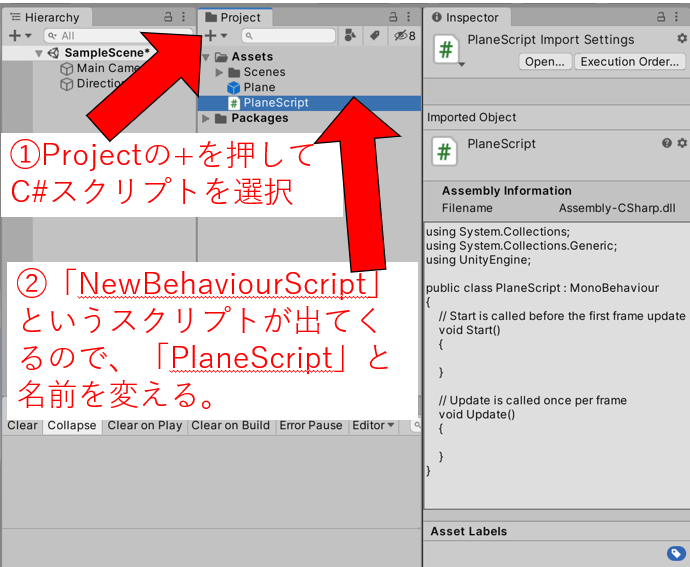Click the blue asset label tag icon
690x567 pixels.
676,553
